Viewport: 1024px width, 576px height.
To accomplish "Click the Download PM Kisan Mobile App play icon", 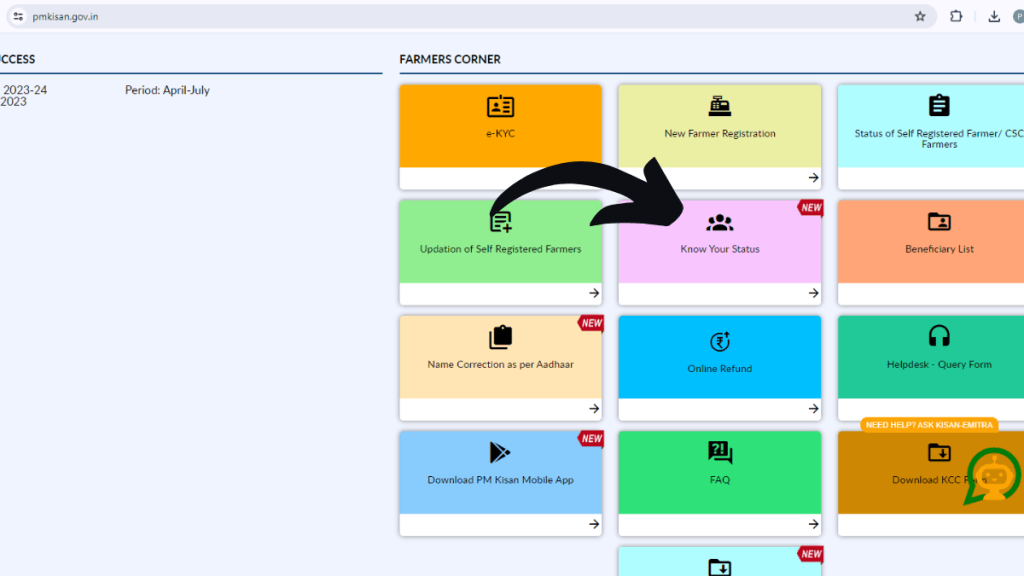I will click(500, 453).
